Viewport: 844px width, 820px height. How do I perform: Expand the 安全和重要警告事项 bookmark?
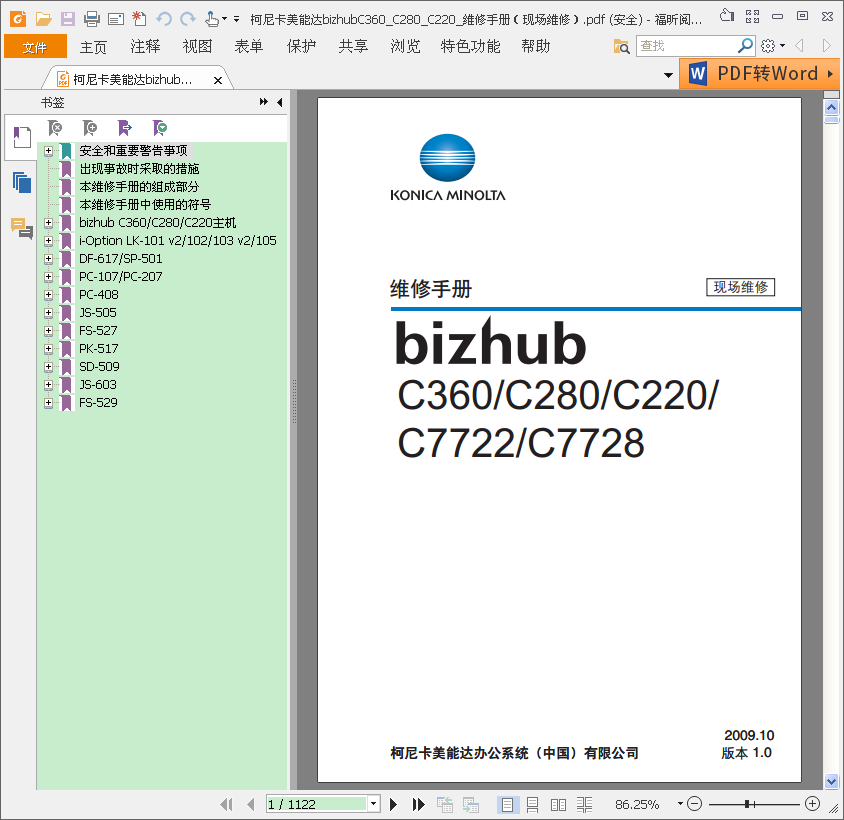coord(48,151)
